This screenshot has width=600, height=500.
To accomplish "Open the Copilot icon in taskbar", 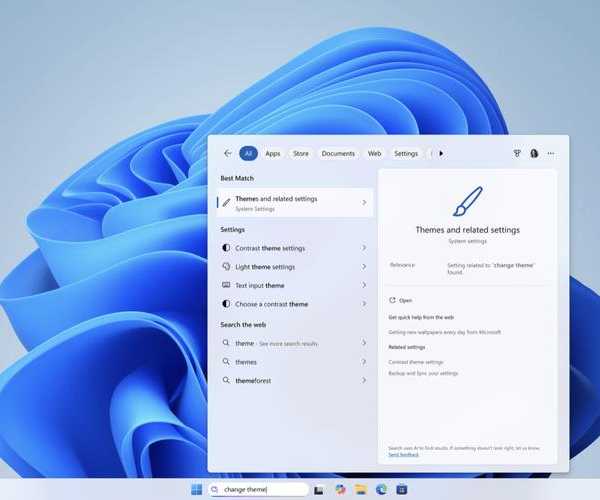I will (x=340, y=489).
